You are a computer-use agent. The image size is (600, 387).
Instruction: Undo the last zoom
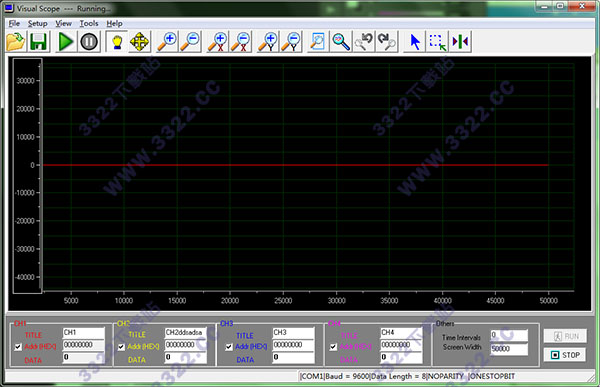[364, 41]
